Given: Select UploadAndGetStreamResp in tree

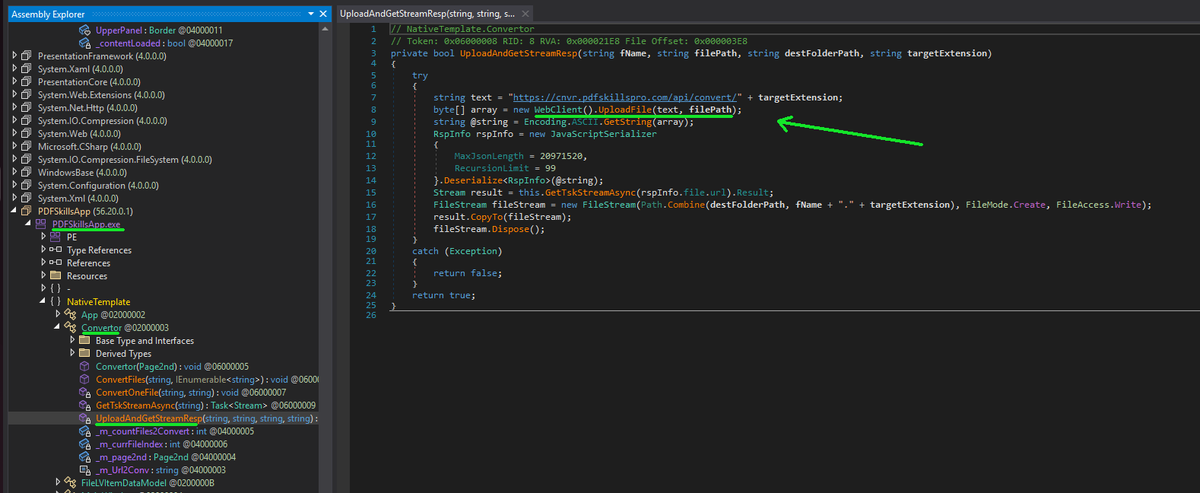Looking at the screenshot, I should point(207,418).
